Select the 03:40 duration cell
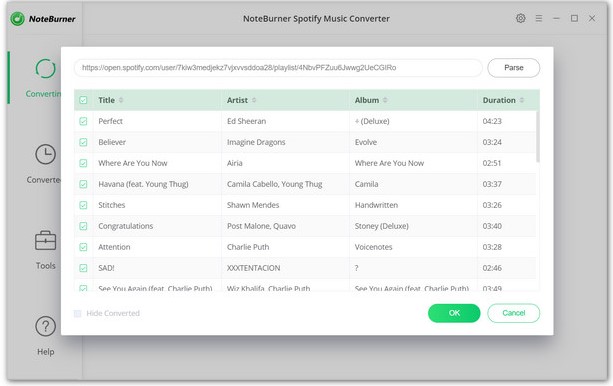The width and height of the screenshot is (613, 386). point(506,226)
